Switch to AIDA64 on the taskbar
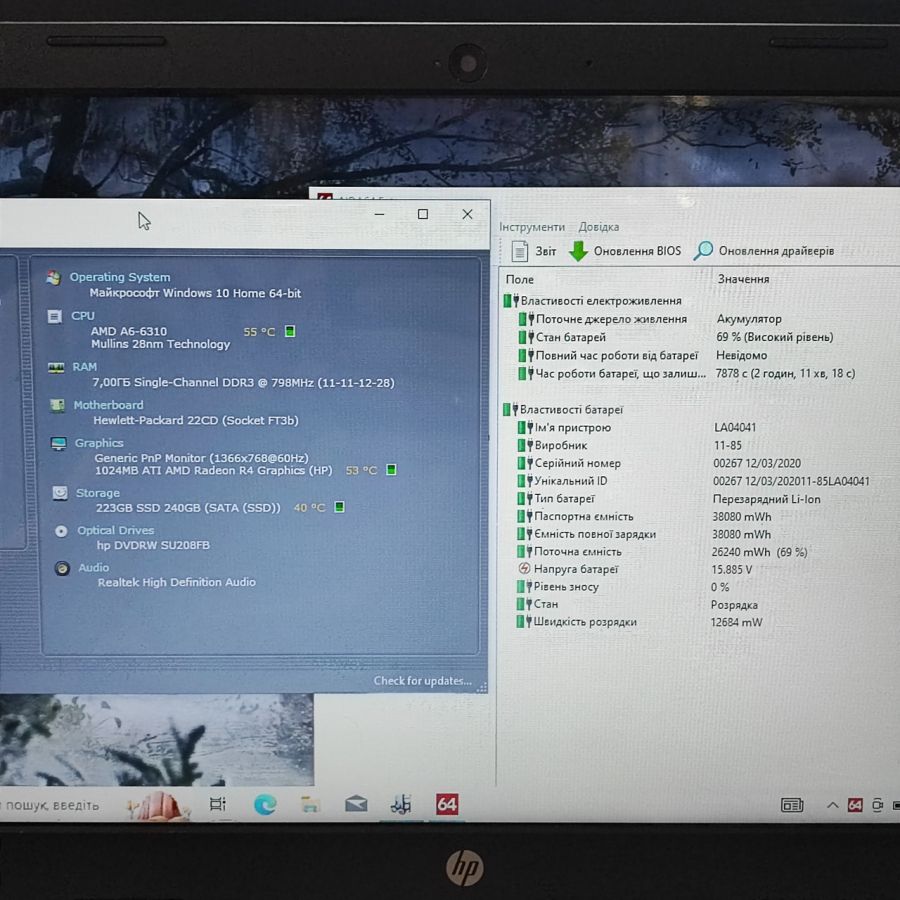The height and width of the screenshot is (900, 900). (x=447, y=804)
